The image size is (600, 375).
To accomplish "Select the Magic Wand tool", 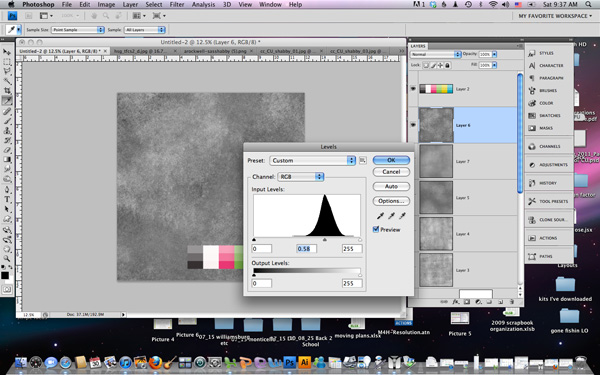I will 7,81.
